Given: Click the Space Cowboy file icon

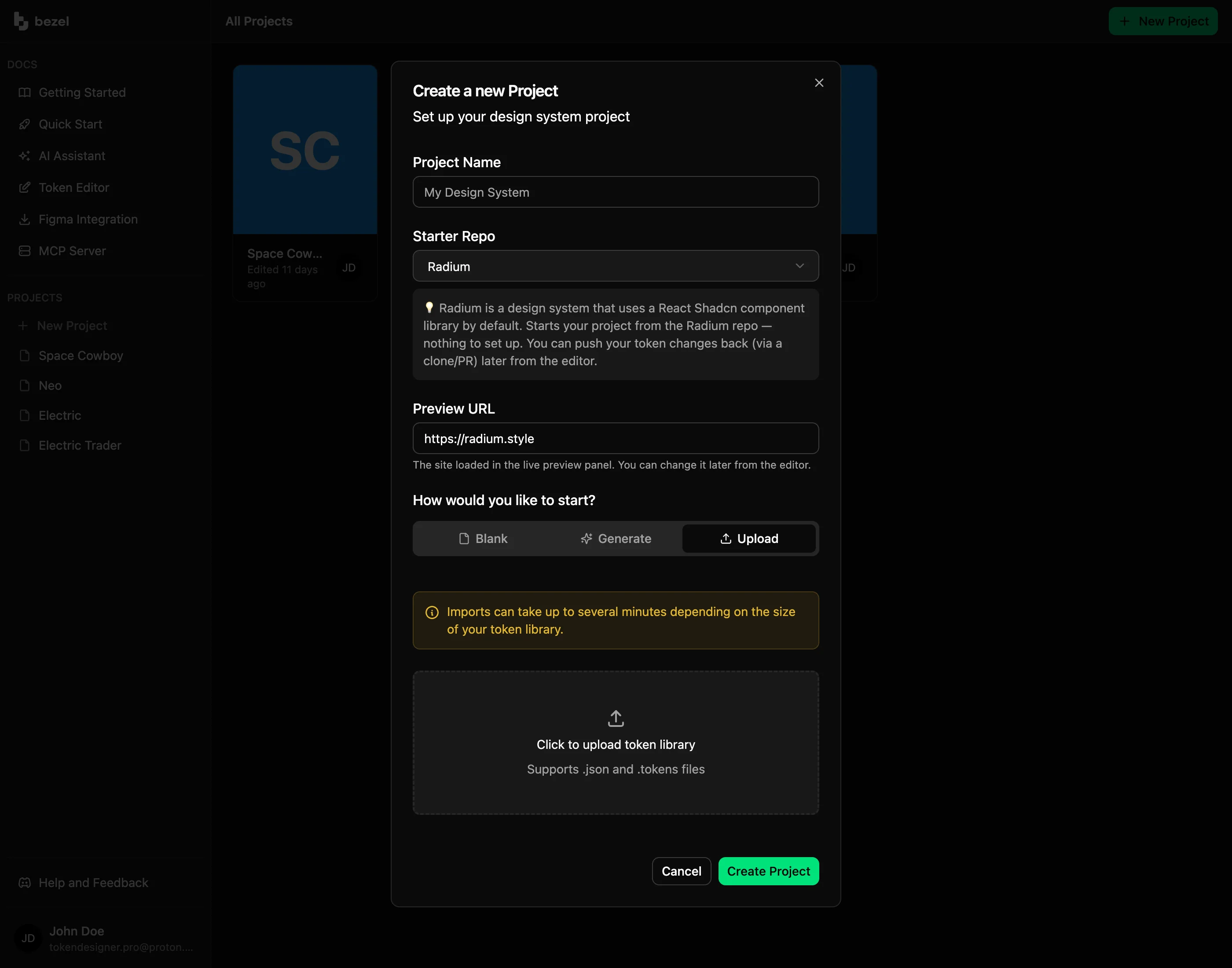Looking at the screenshot, I should [24, 356].
